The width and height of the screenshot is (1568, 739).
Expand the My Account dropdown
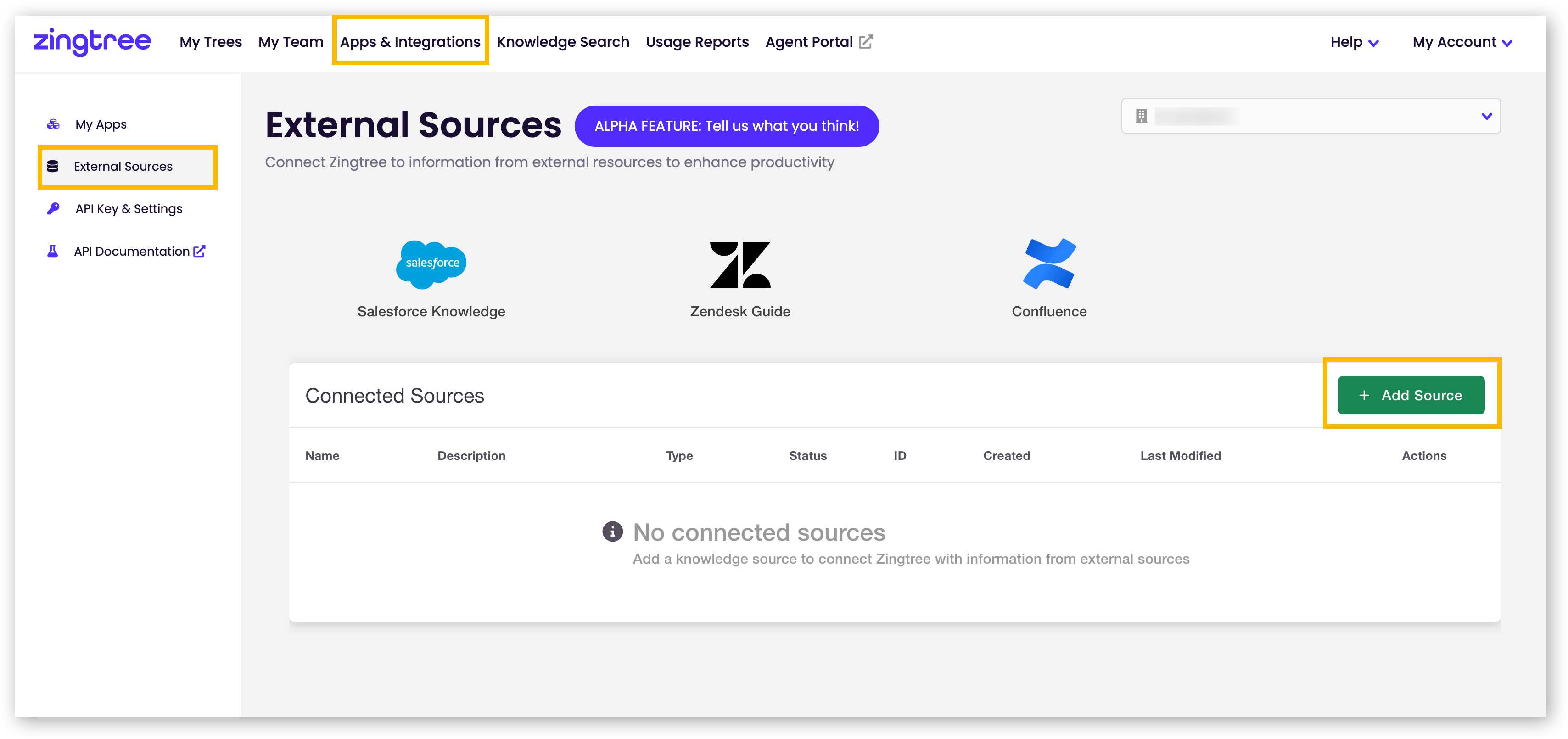click(1462, 42)
